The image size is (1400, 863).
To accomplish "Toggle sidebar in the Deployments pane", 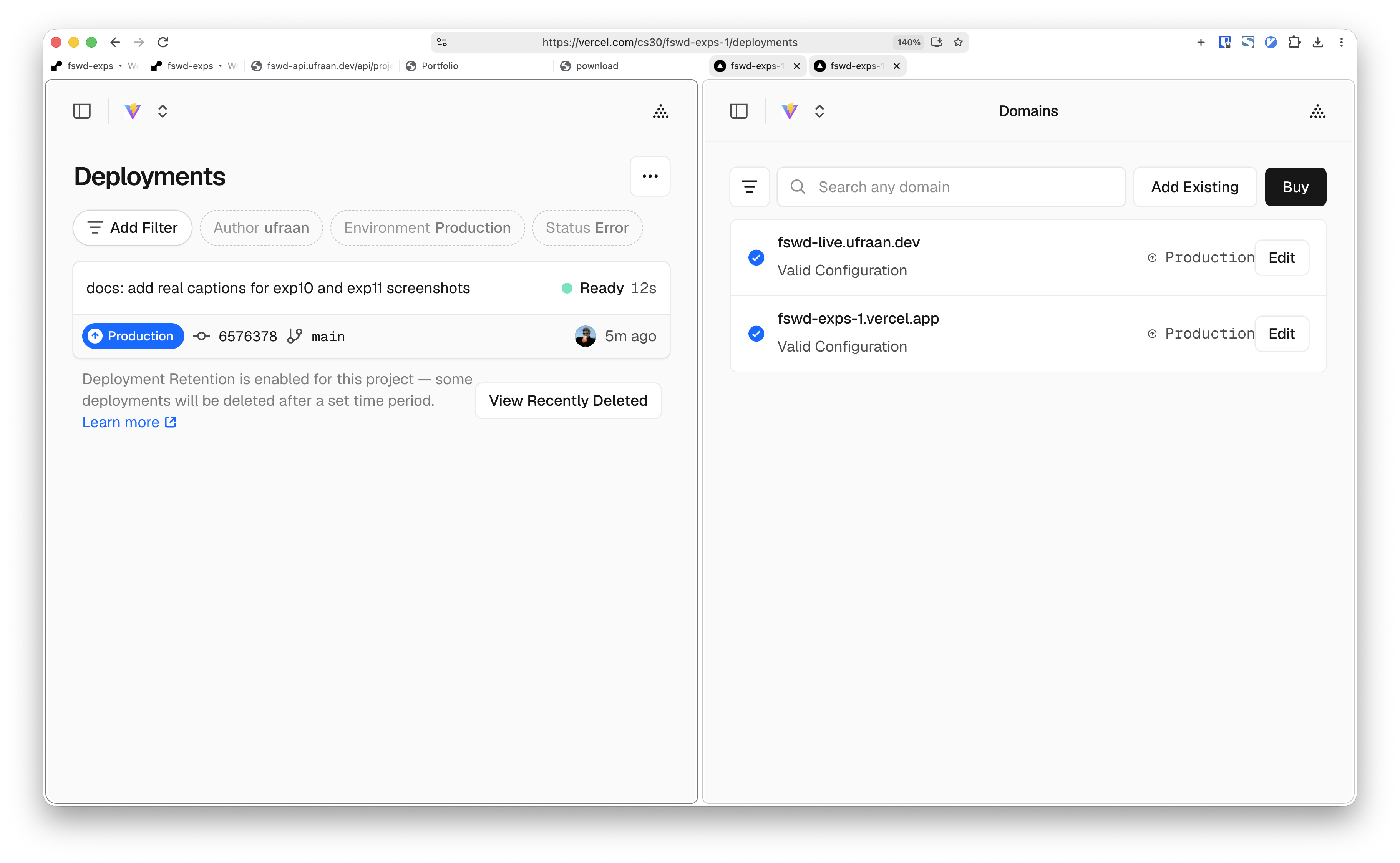I will [x=82, y=111].
